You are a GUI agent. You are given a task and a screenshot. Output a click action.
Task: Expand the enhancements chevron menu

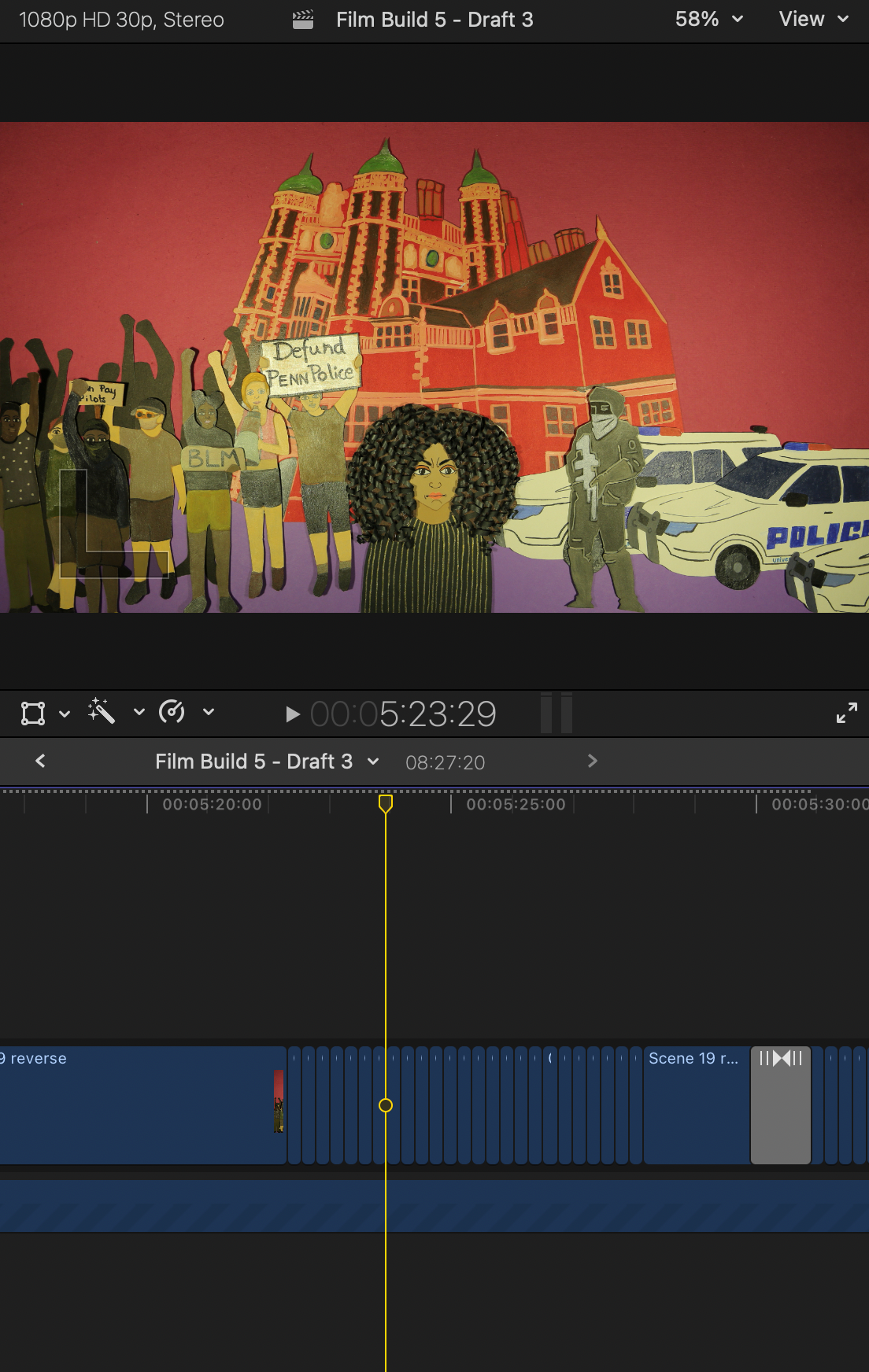pyautogui.click(x=139, y=712)
